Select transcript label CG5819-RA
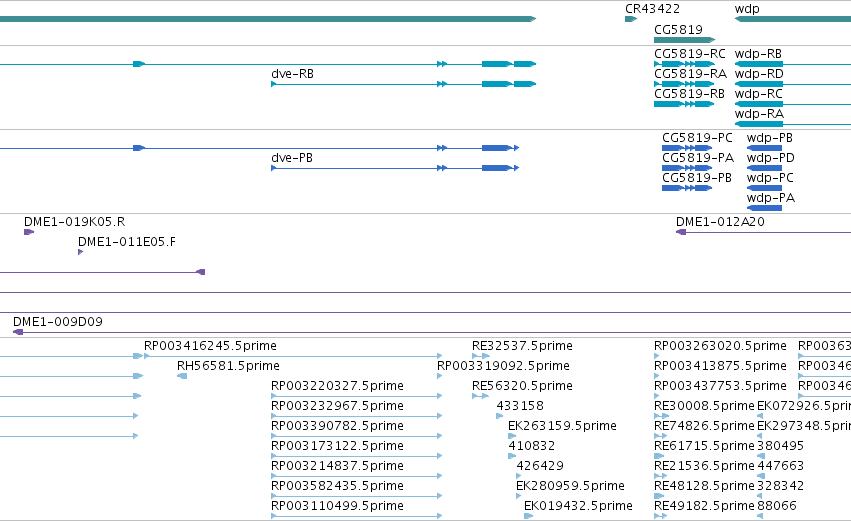The width and height of the screenshot is (851, 521). coord(690,74)
